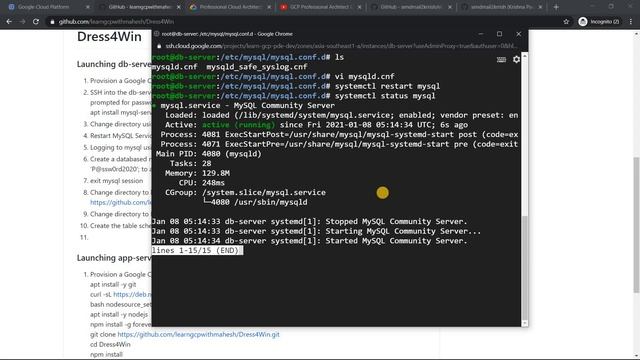This screenshot has height=360, width=640.
Task: Open the https://deb.n link after curl
Action: pyautogui.click(x=132, y=294)
